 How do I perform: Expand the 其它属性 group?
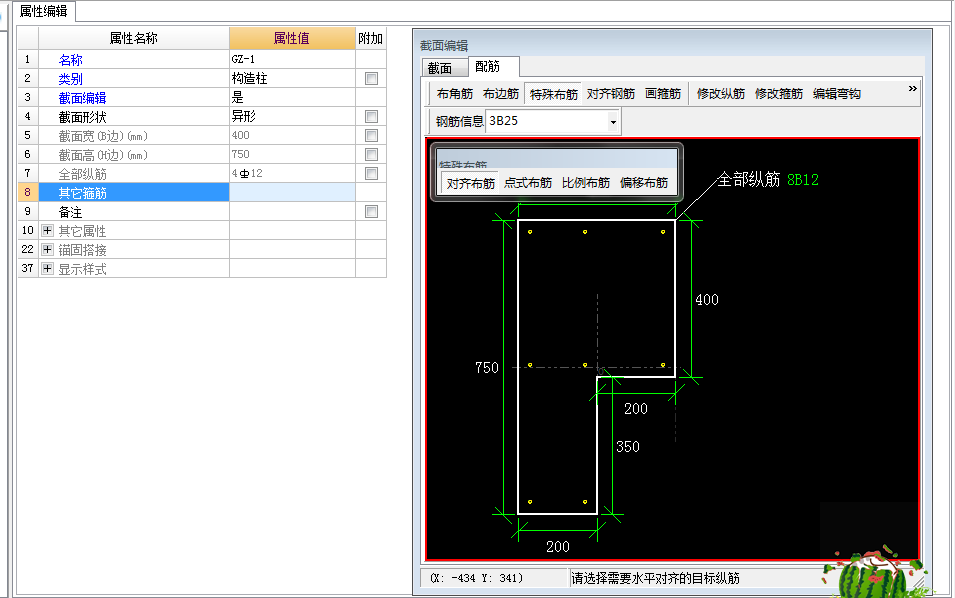pyautogui.click(x=47, y=230)
